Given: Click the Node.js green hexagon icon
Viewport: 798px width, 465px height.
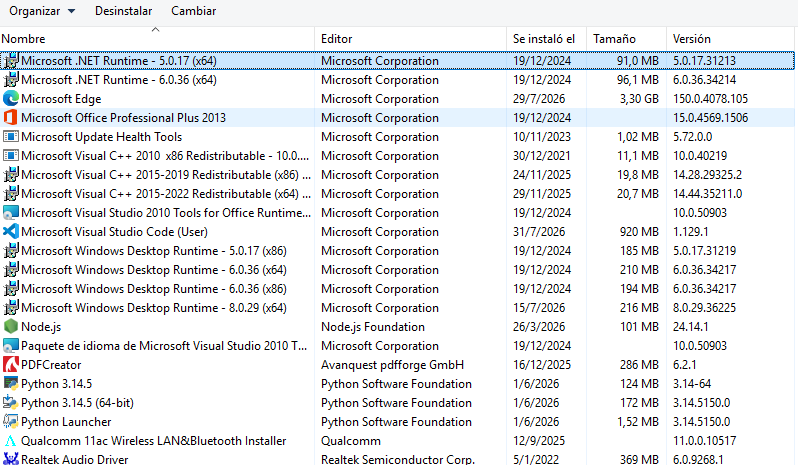Looking at the screenshot, I should pos(11,327).
